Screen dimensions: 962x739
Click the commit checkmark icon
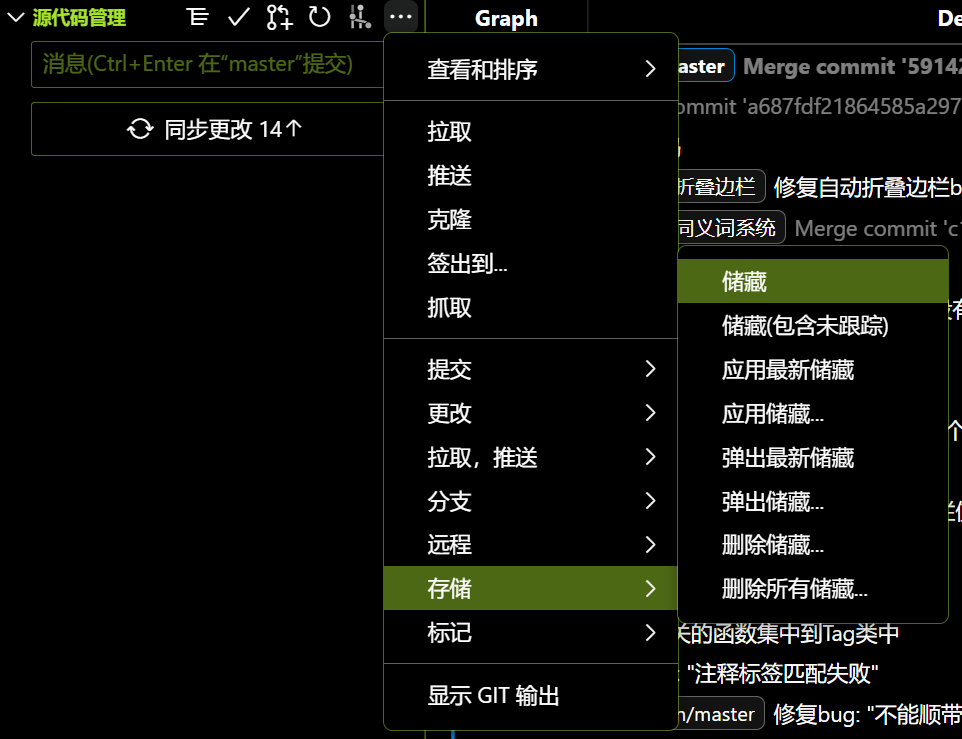click(238, 17)
